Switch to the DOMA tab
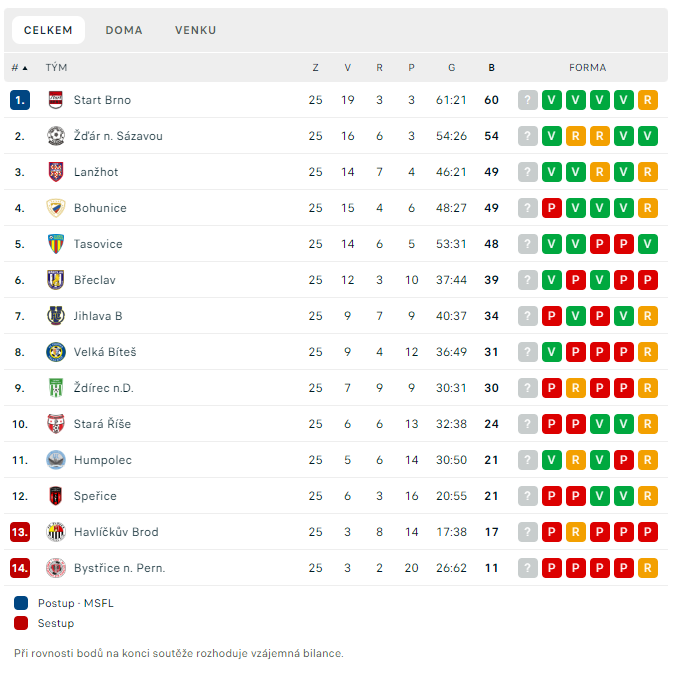Image resolution: width=678 pixels, height=673 pixels. [124, 30]
